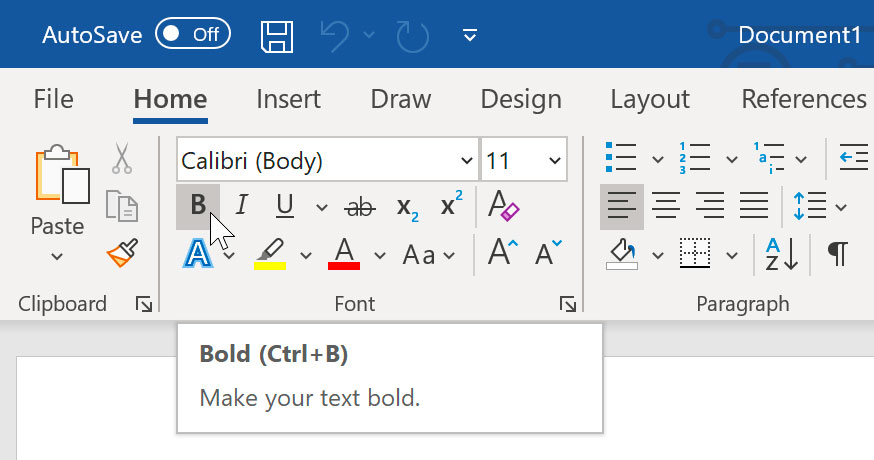Click the Clear All Formatting icon

click(x=504, y=206)
